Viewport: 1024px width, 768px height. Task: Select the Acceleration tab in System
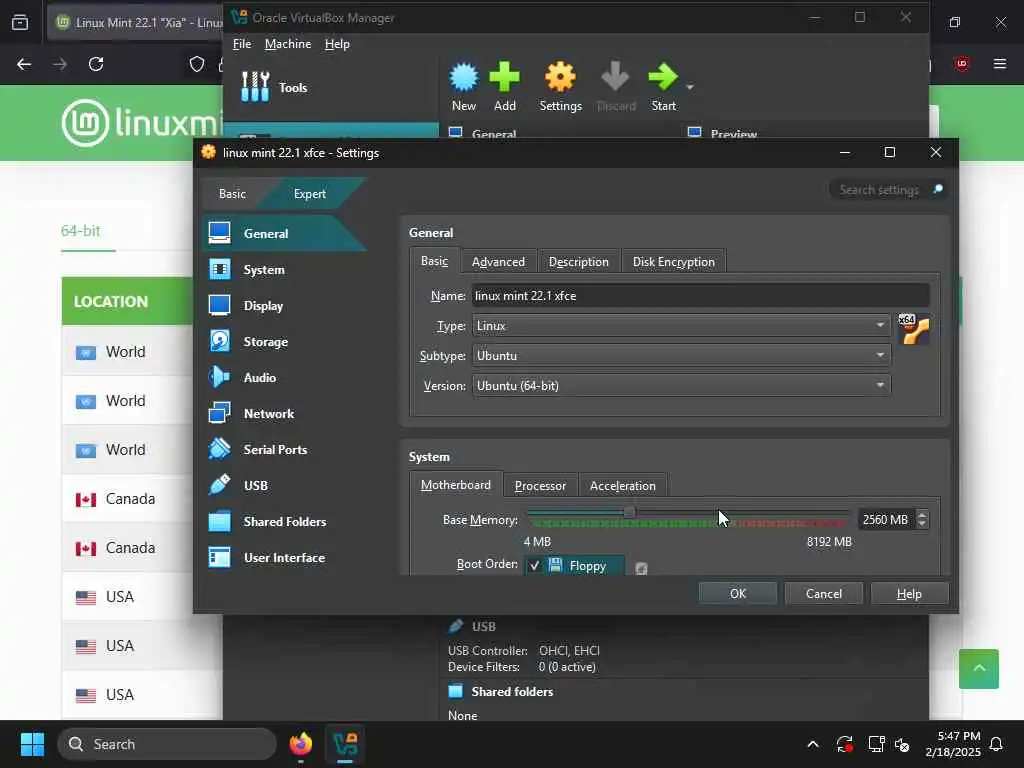tap(622, 486)
